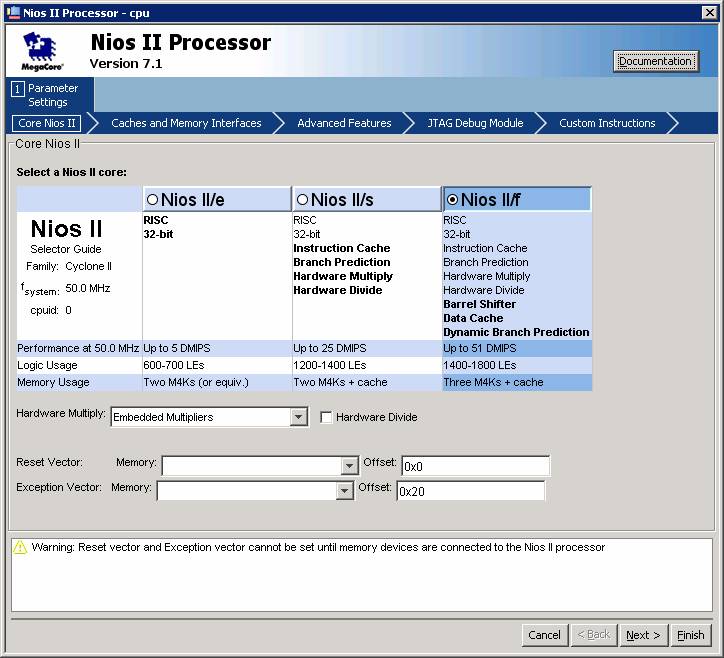Switch to Caches and Memory Interfaces tab

pyautogui.click(x=186, y=124)
